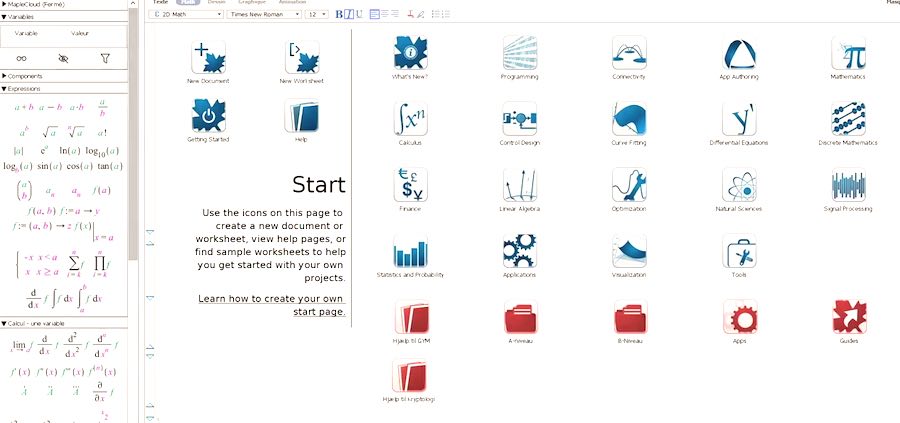Screen dimensions: 900x423
Task: Switch to the Math mode tab
Action: point(188,2)
